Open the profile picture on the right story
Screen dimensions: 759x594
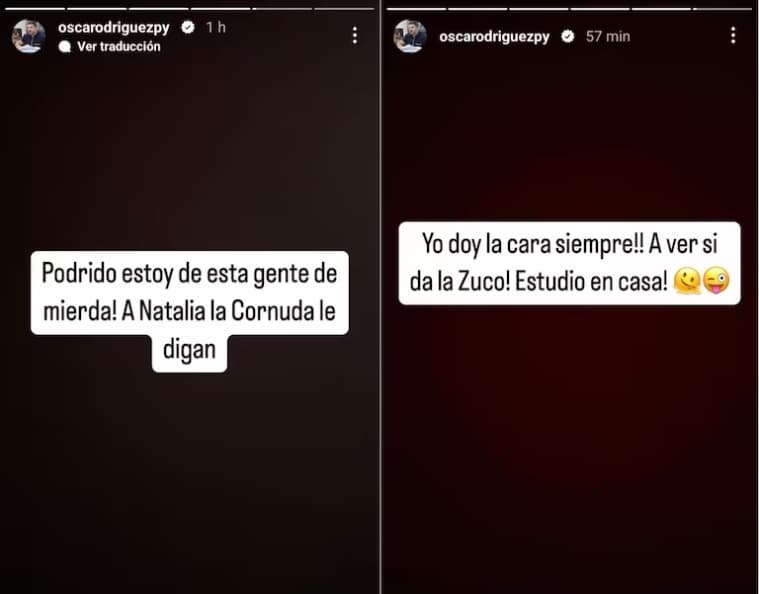pyautogui.click(x=410, y=36)
